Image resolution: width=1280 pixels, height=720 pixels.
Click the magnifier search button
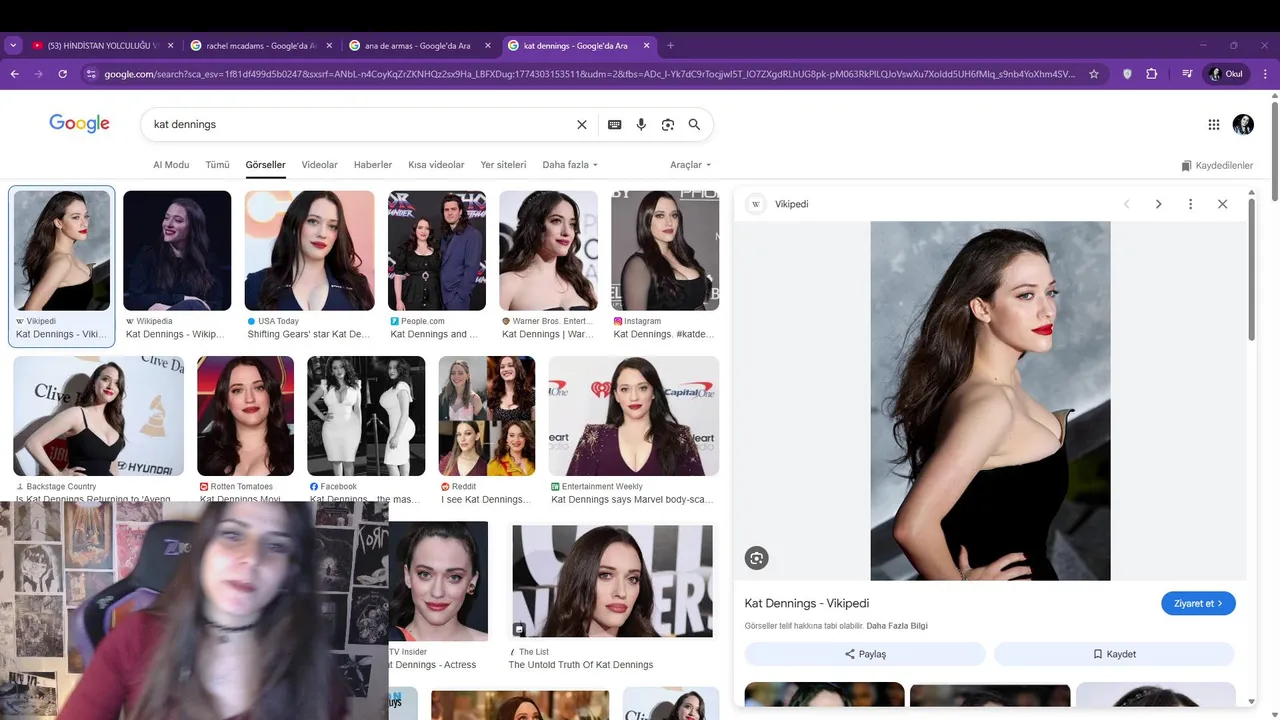(x=694, y=125)
